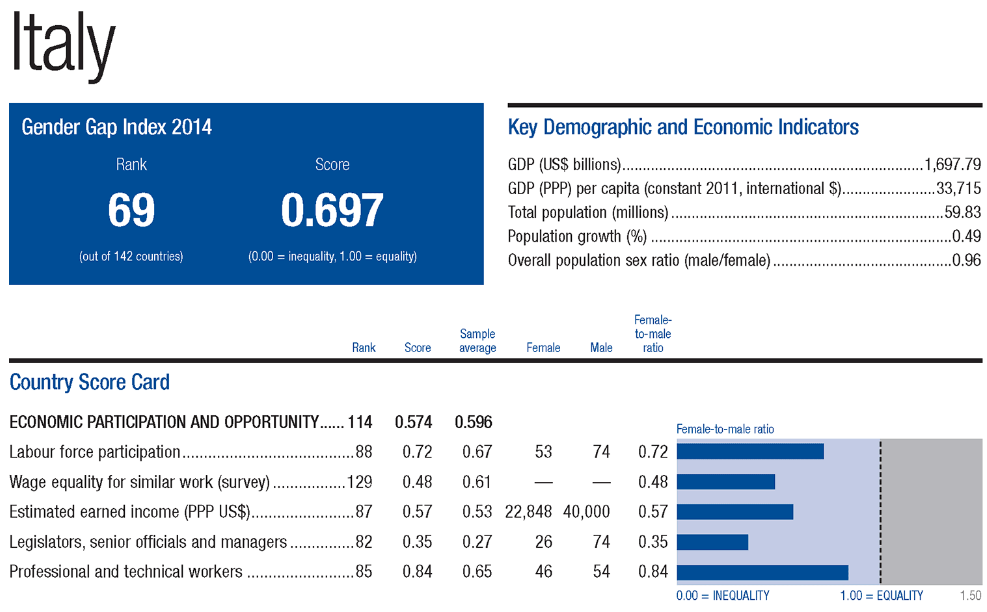The image size is (987, 612).
Task: Click the Legislators, senior officials and managers bar
Action: click(x=712, y=542)
